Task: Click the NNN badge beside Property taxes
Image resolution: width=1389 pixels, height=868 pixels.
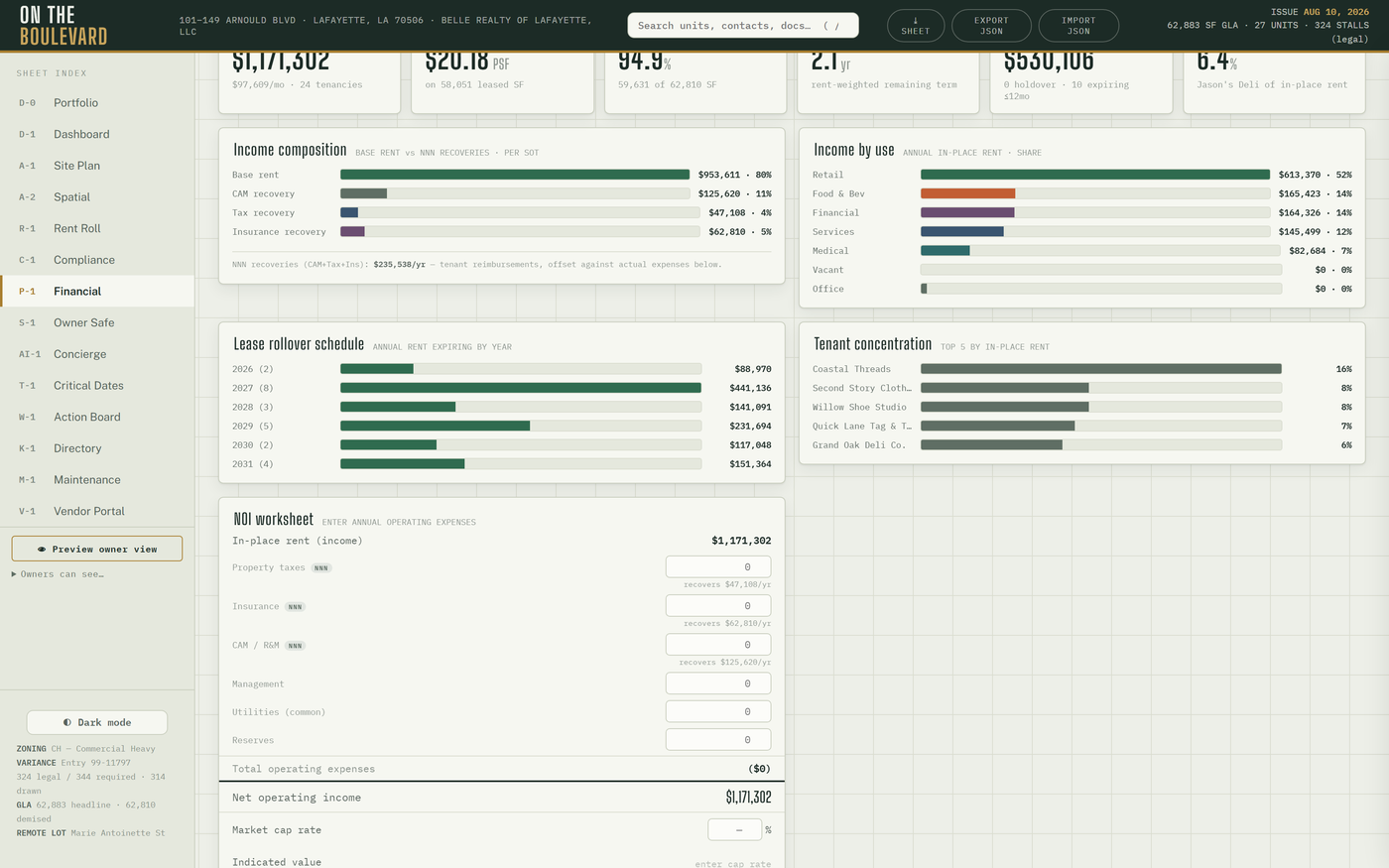Action: 321,568
